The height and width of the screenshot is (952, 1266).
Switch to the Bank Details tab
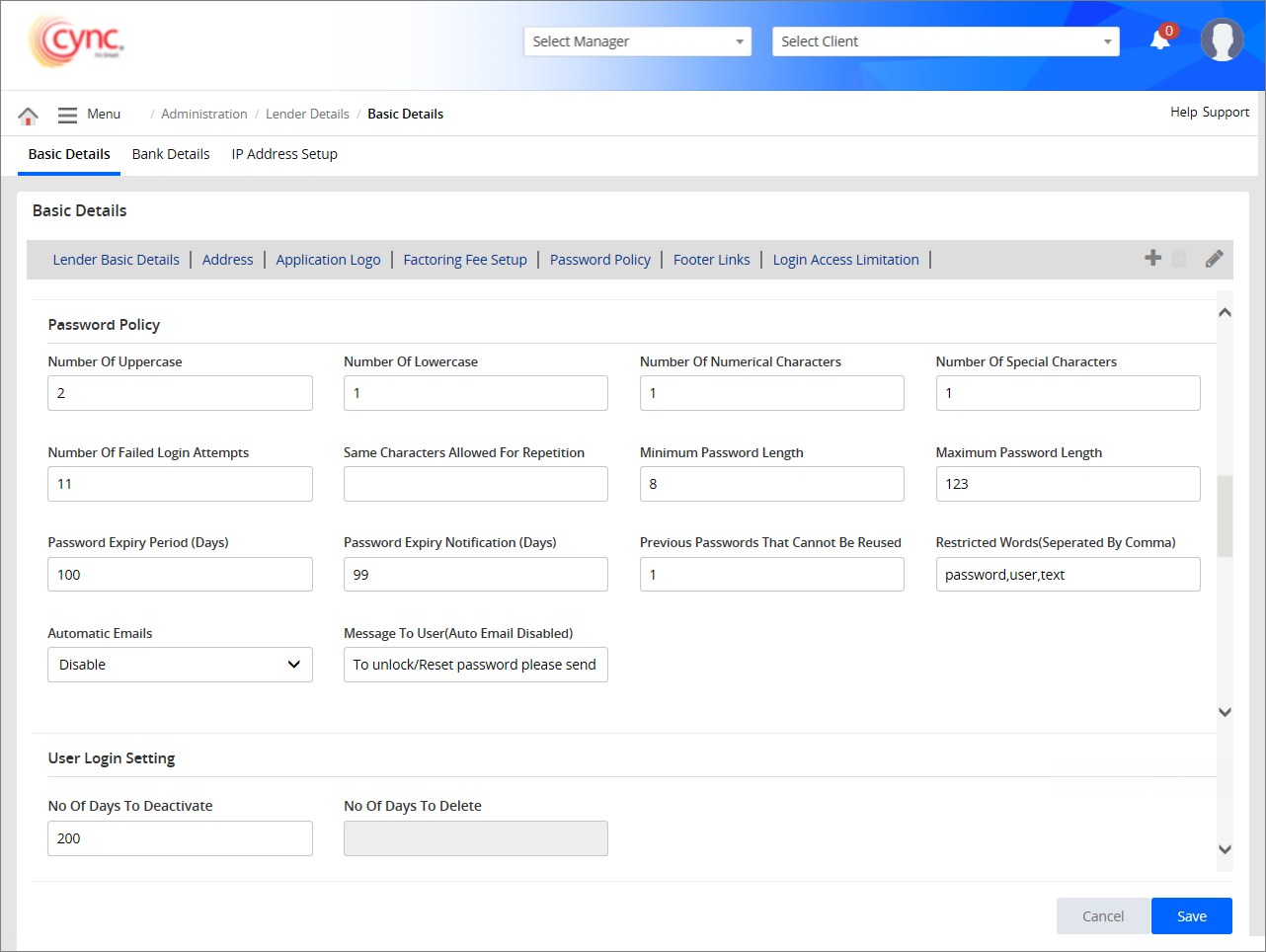[x=171, y=154]
